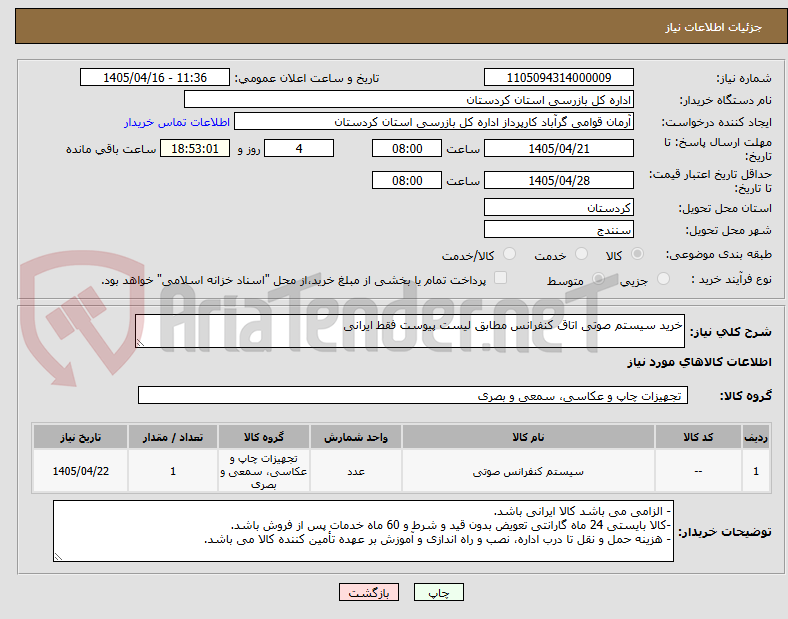Image resolution: width=788 pixels, height=619 pixels.
Task: Click the row number cell 1
Action: [756, 471]
